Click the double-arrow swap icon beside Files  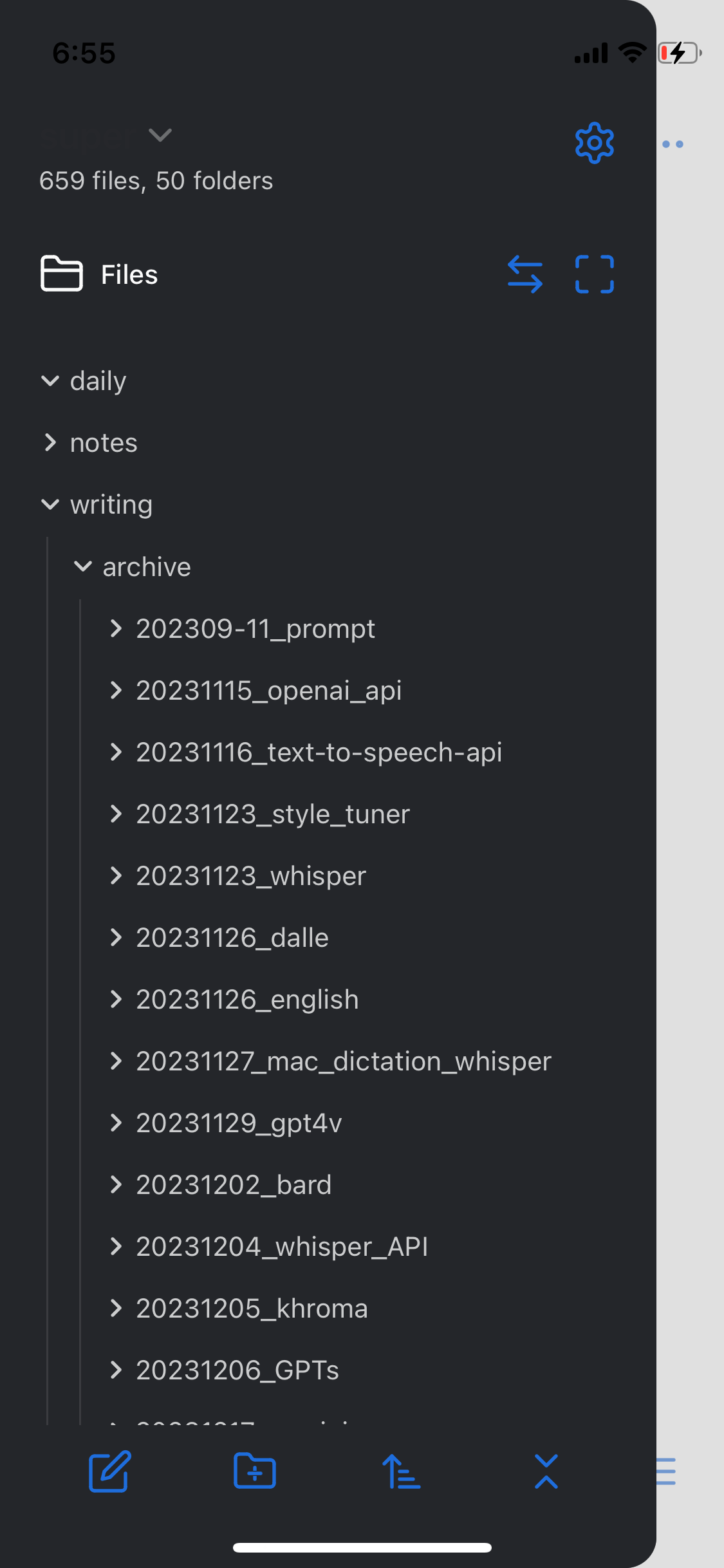pos(525,274)
